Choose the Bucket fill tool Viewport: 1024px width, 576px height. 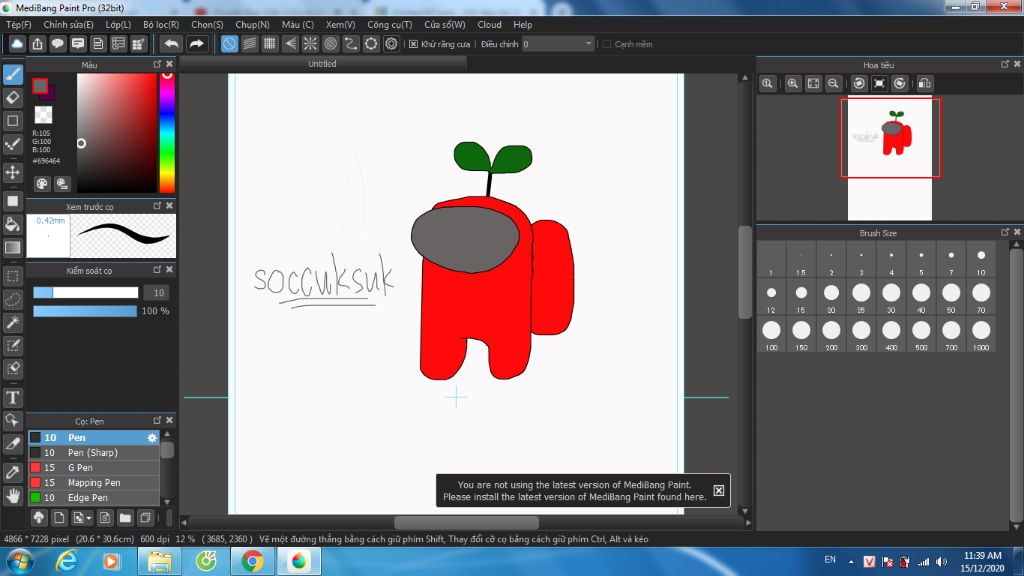coord(13,225)
